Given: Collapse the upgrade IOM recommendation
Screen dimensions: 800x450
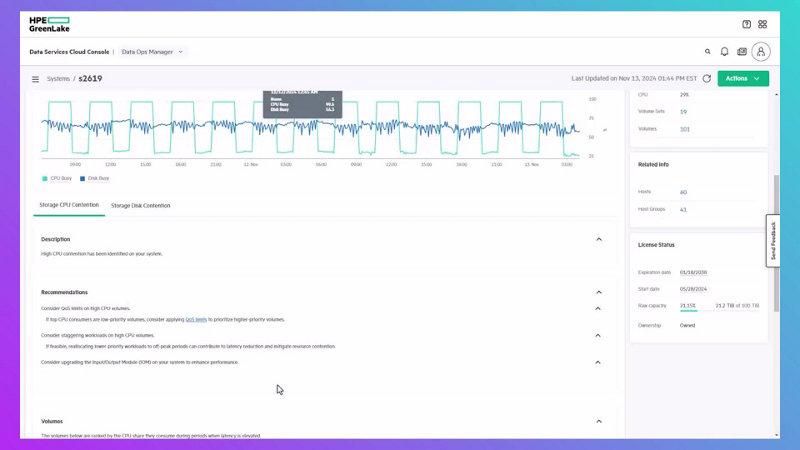Looking at the screenshot, I should coord(598,362).
